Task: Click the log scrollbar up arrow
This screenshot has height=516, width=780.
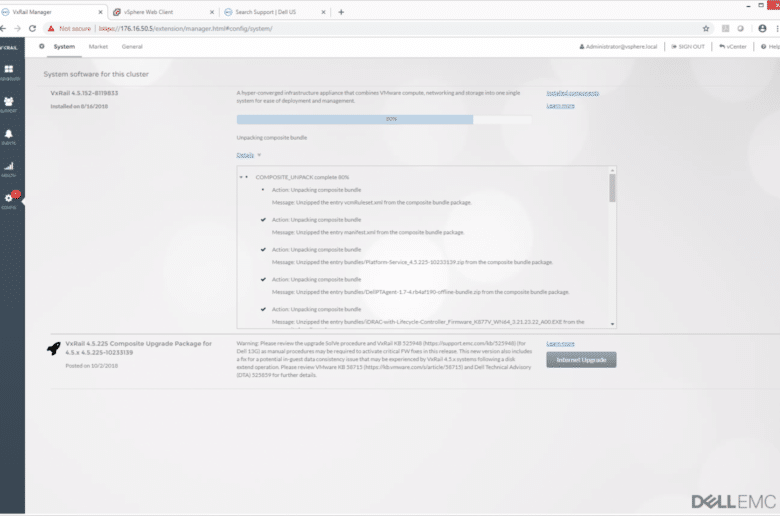Action: [612, 170]
